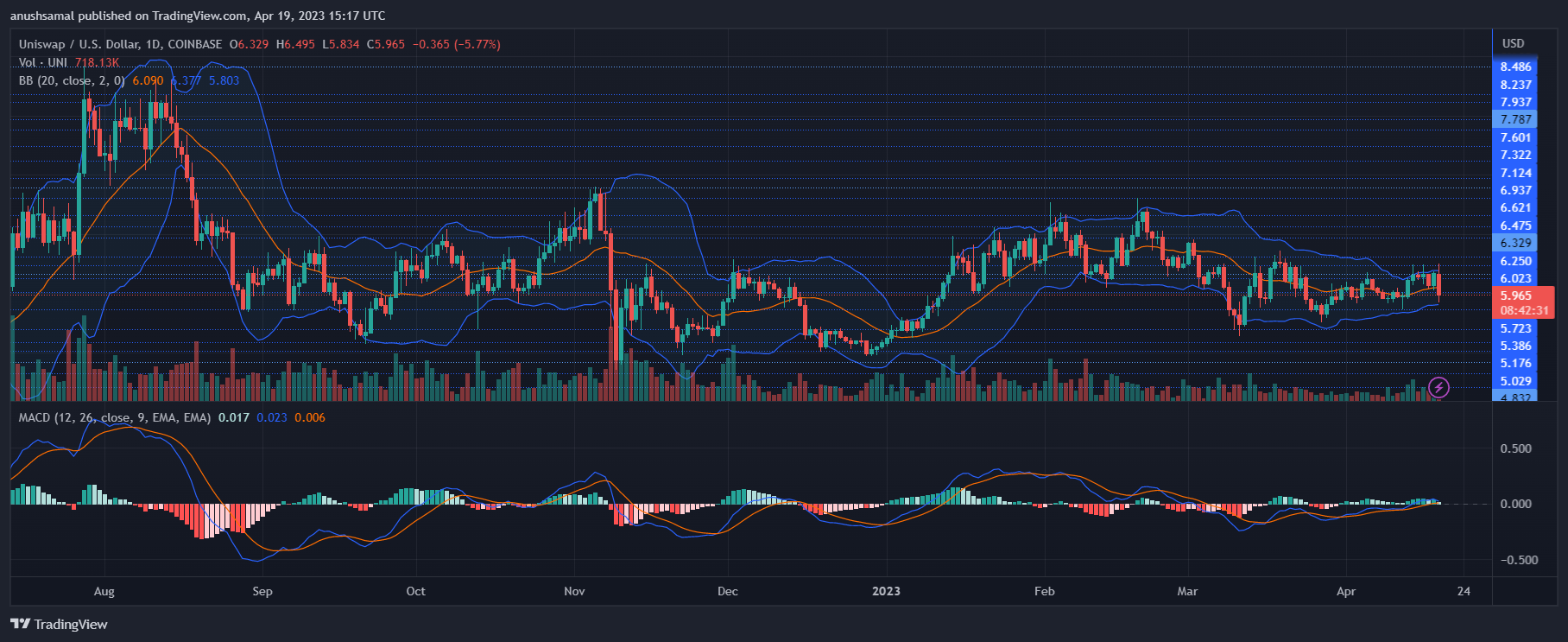
Task: Click the orange BB basis value 6.090
Action: pyautogui.click(x=148, y=80)
